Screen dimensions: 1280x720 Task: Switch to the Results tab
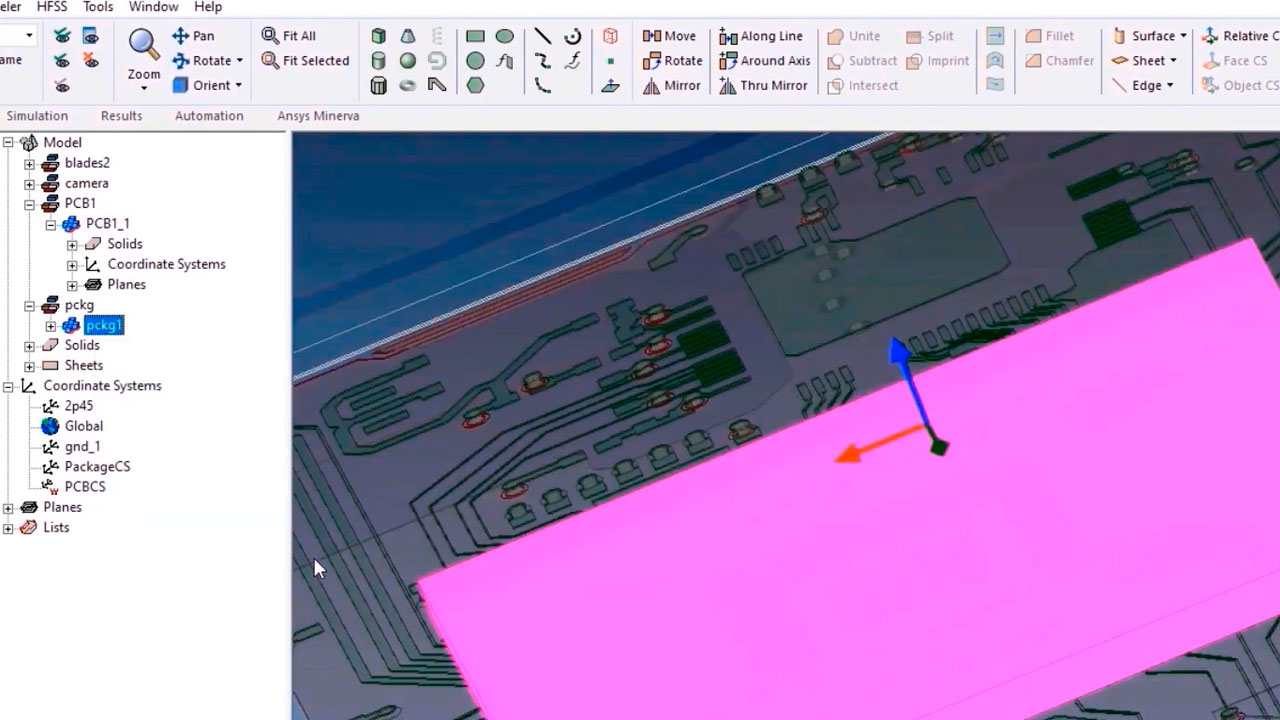pyautogui.click(x=121, y=116)
